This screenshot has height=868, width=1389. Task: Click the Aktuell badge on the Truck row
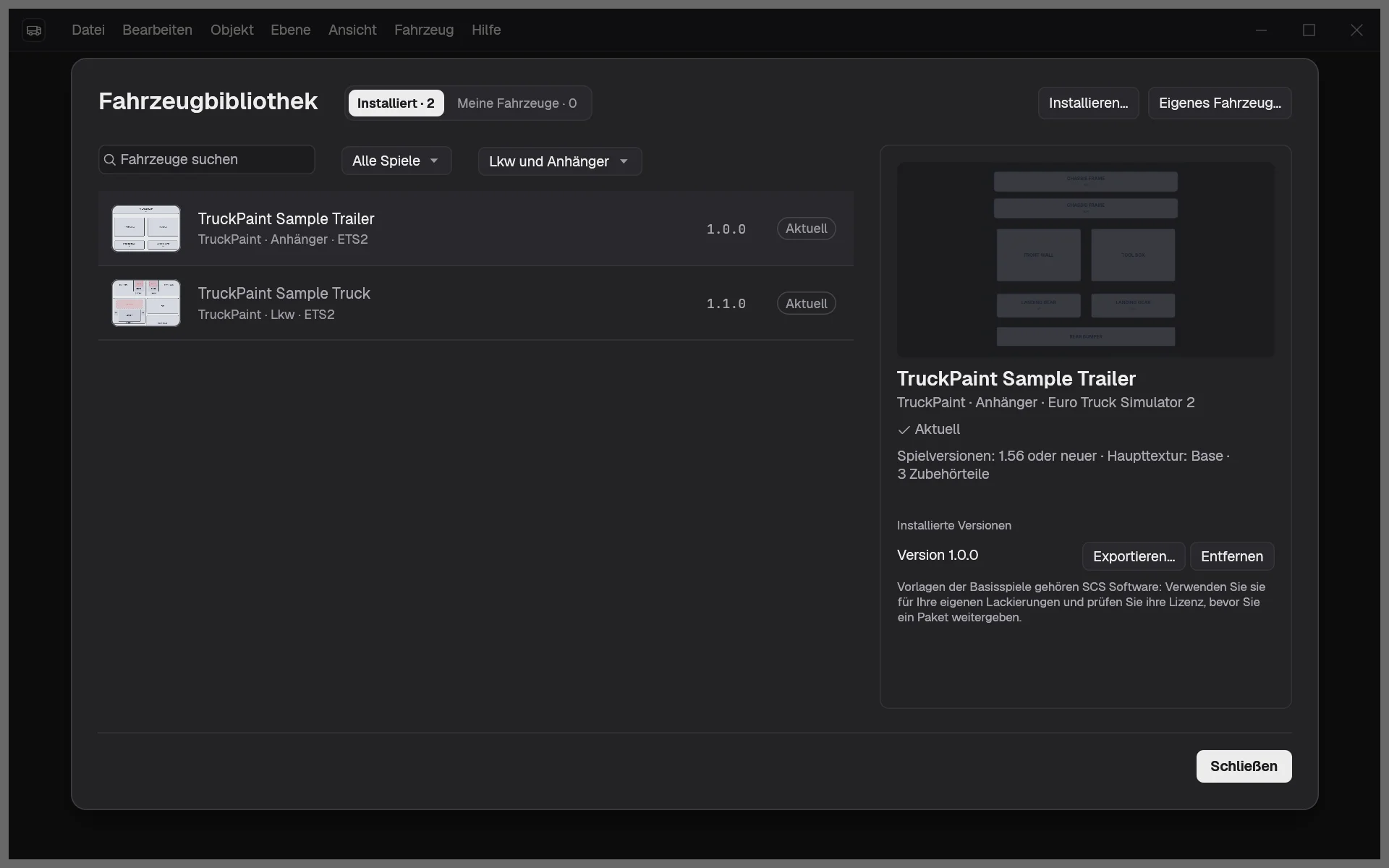(806, 304)
